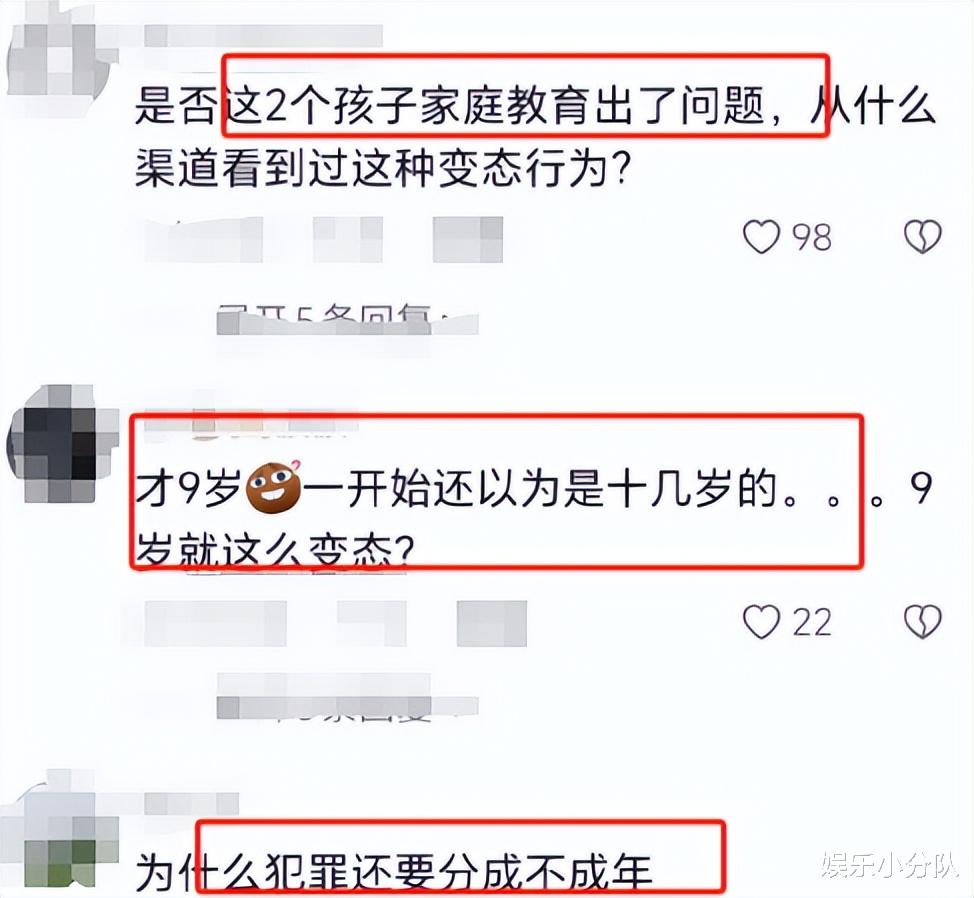Image resolution: width=974 pixels, height=898 pixels.
Task: Dislike the comment about family education
Action: tap(922, 237)
